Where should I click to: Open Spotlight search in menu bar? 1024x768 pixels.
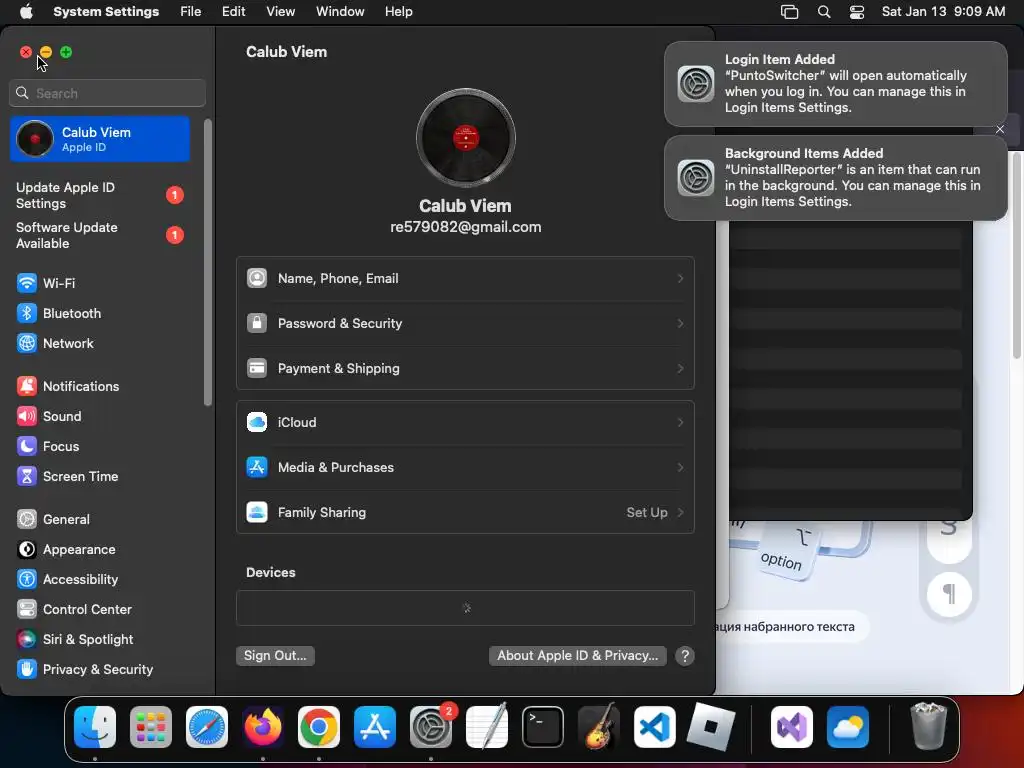coord(824,12)
